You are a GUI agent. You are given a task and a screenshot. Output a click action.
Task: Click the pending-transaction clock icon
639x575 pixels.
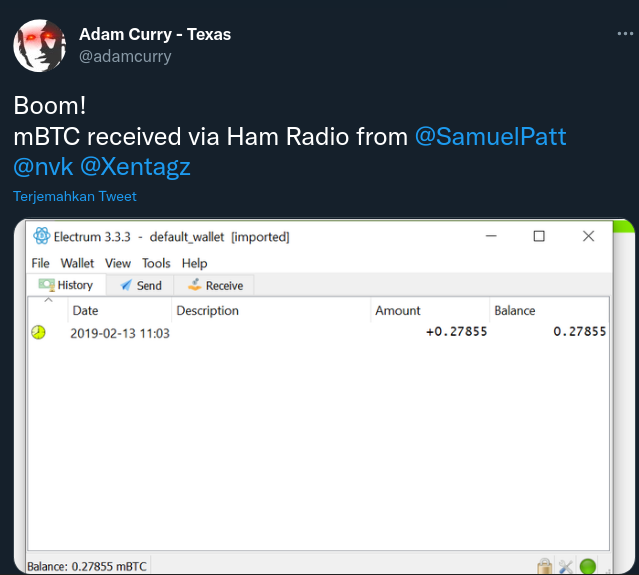pyautogui.click(x=38, y=333)
